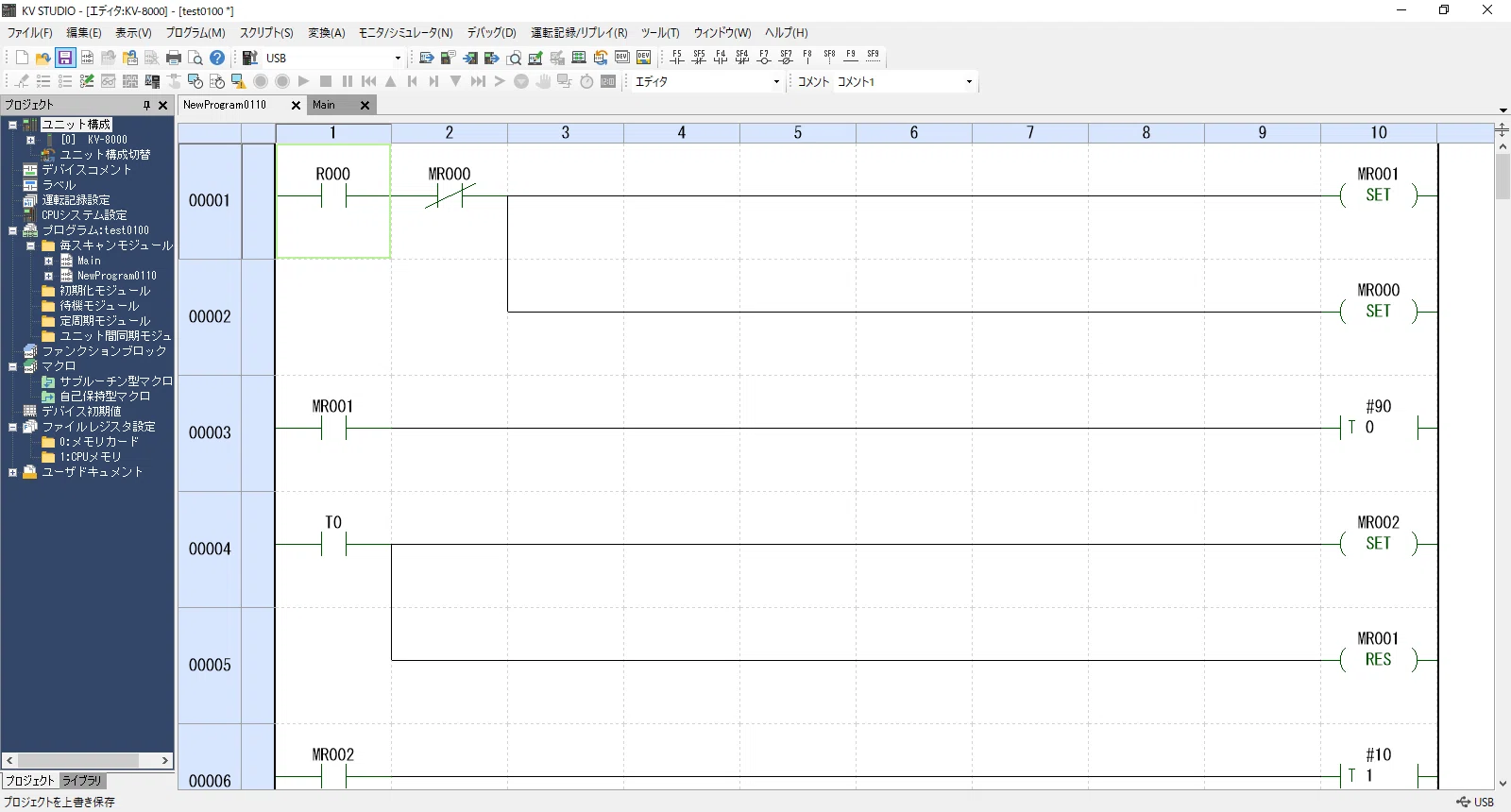Open the デバッグ(D) menu
The image size is (1511, 812).
click(x=491, y=32)
